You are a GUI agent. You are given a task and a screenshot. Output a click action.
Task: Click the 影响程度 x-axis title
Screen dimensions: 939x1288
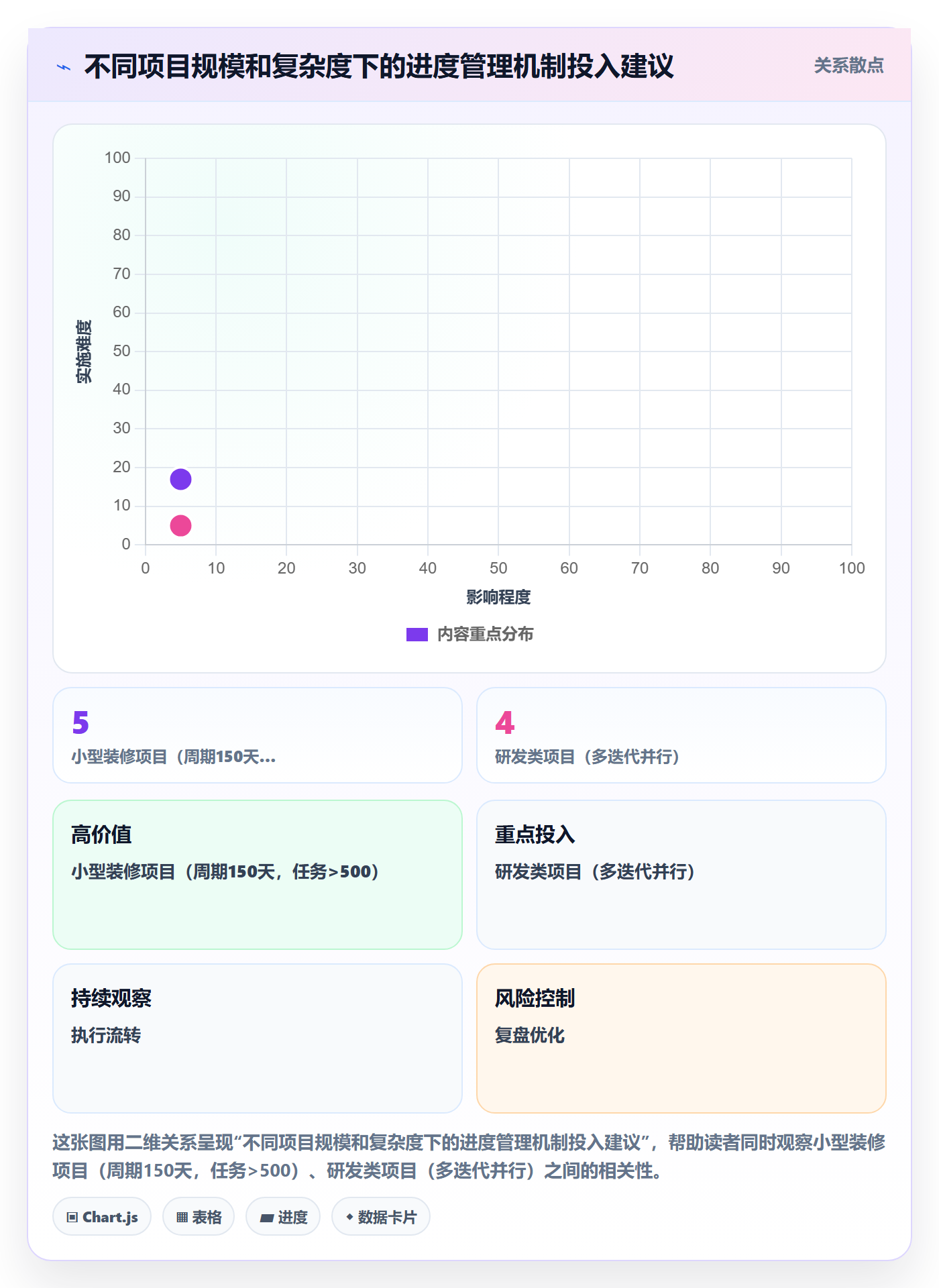498,597
